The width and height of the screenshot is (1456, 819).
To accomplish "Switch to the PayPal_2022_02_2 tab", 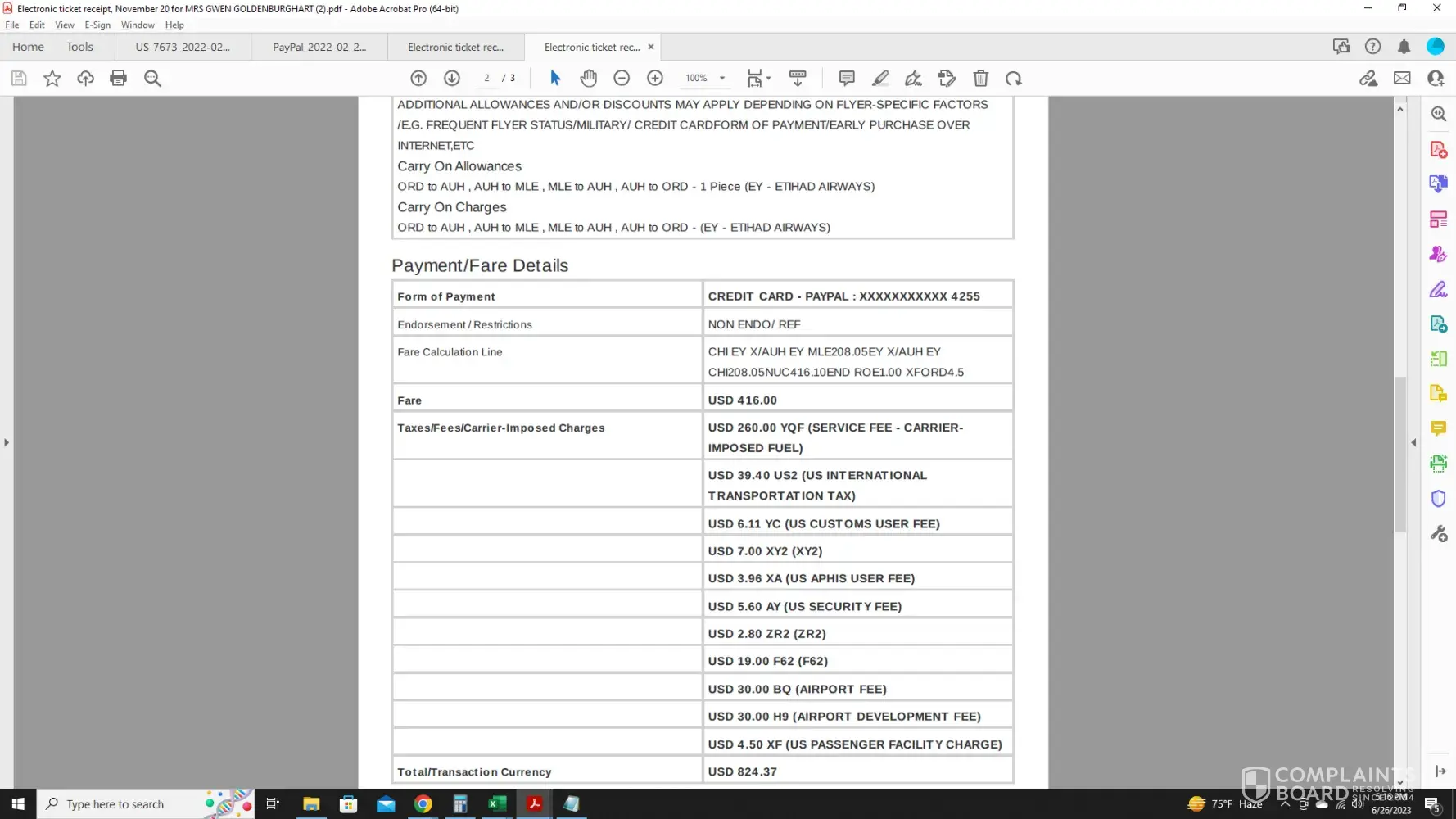I will coord(319,48).
